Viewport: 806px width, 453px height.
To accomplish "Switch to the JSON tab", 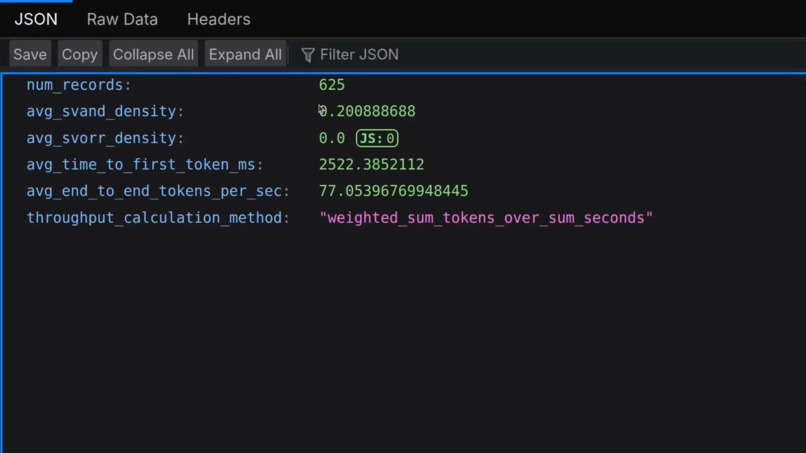I will [36, 20].
